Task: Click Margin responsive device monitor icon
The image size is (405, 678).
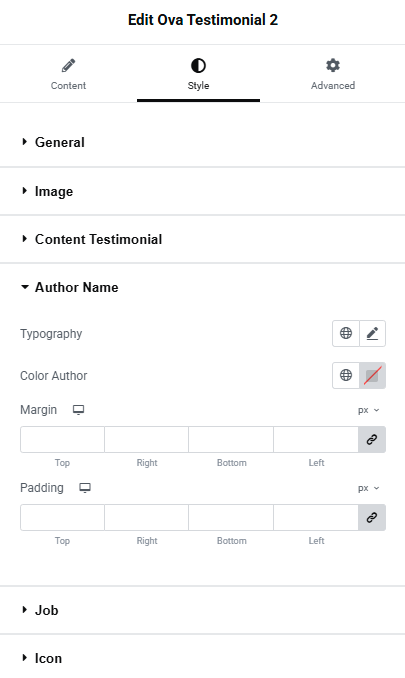Action: [x=78, y=410]
